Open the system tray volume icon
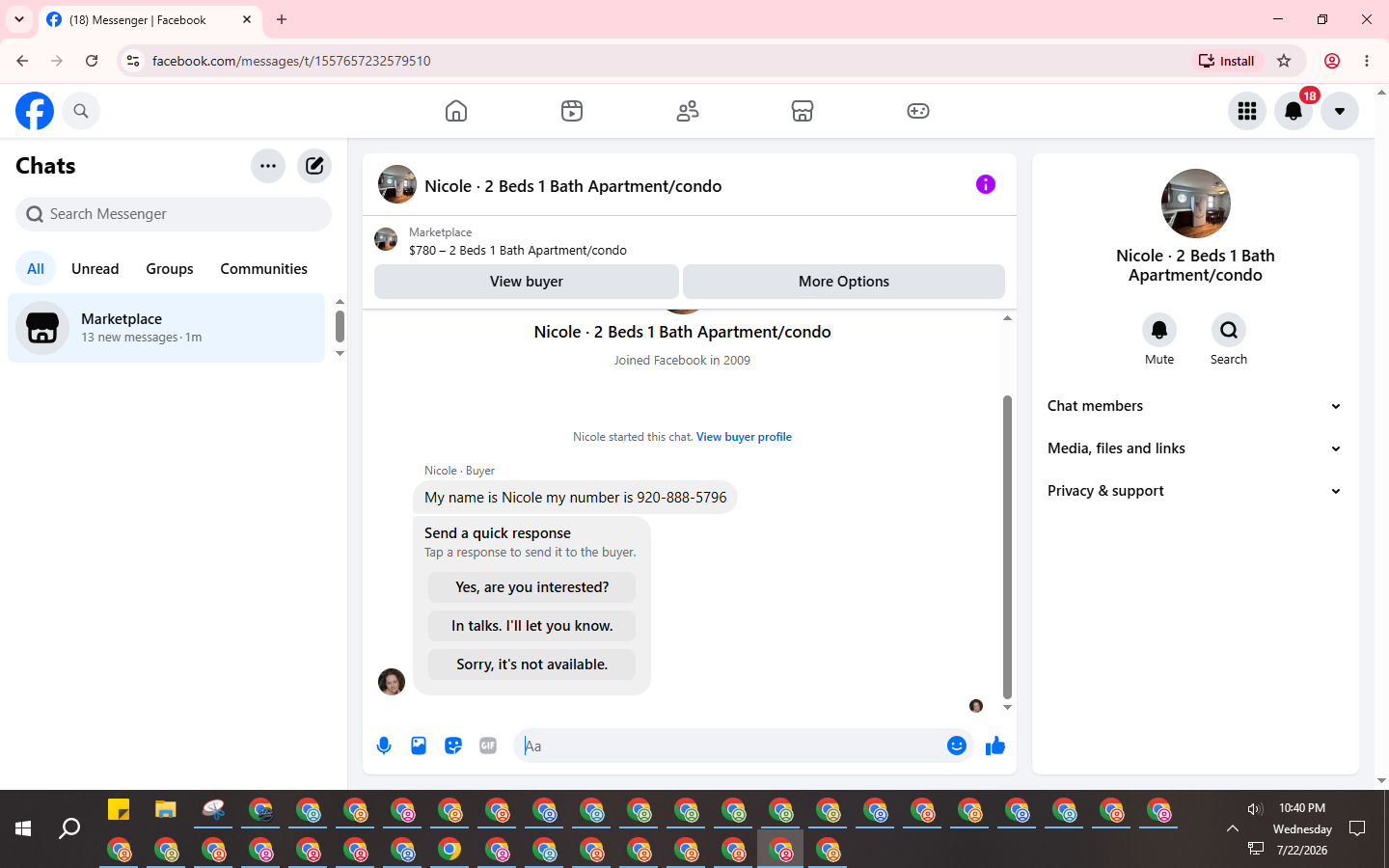The height and width of the screenshot is (868, 1389). coord(1255,809)
